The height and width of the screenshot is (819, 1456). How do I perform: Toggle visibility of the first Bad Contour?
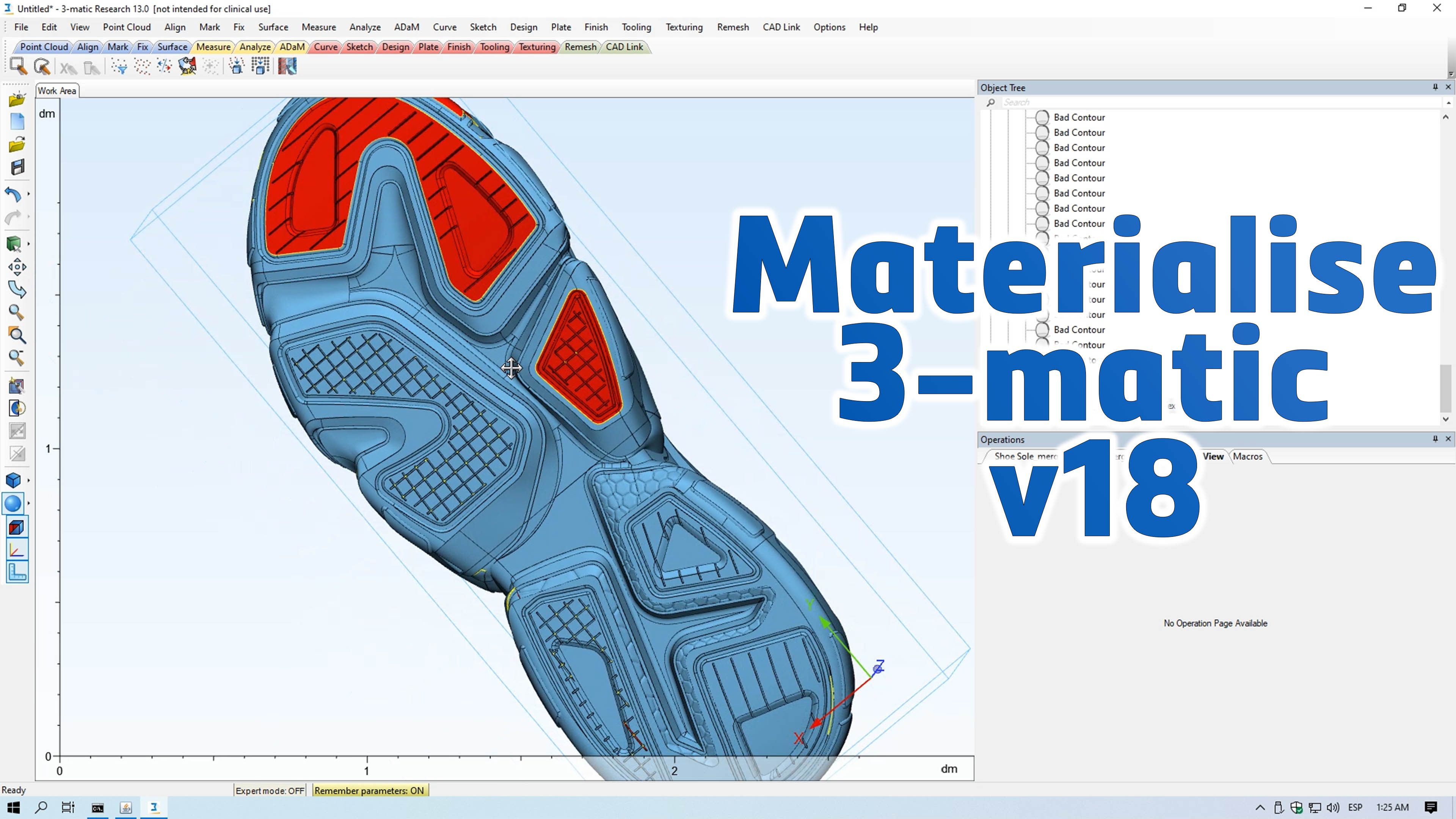tap(1042, 118)
